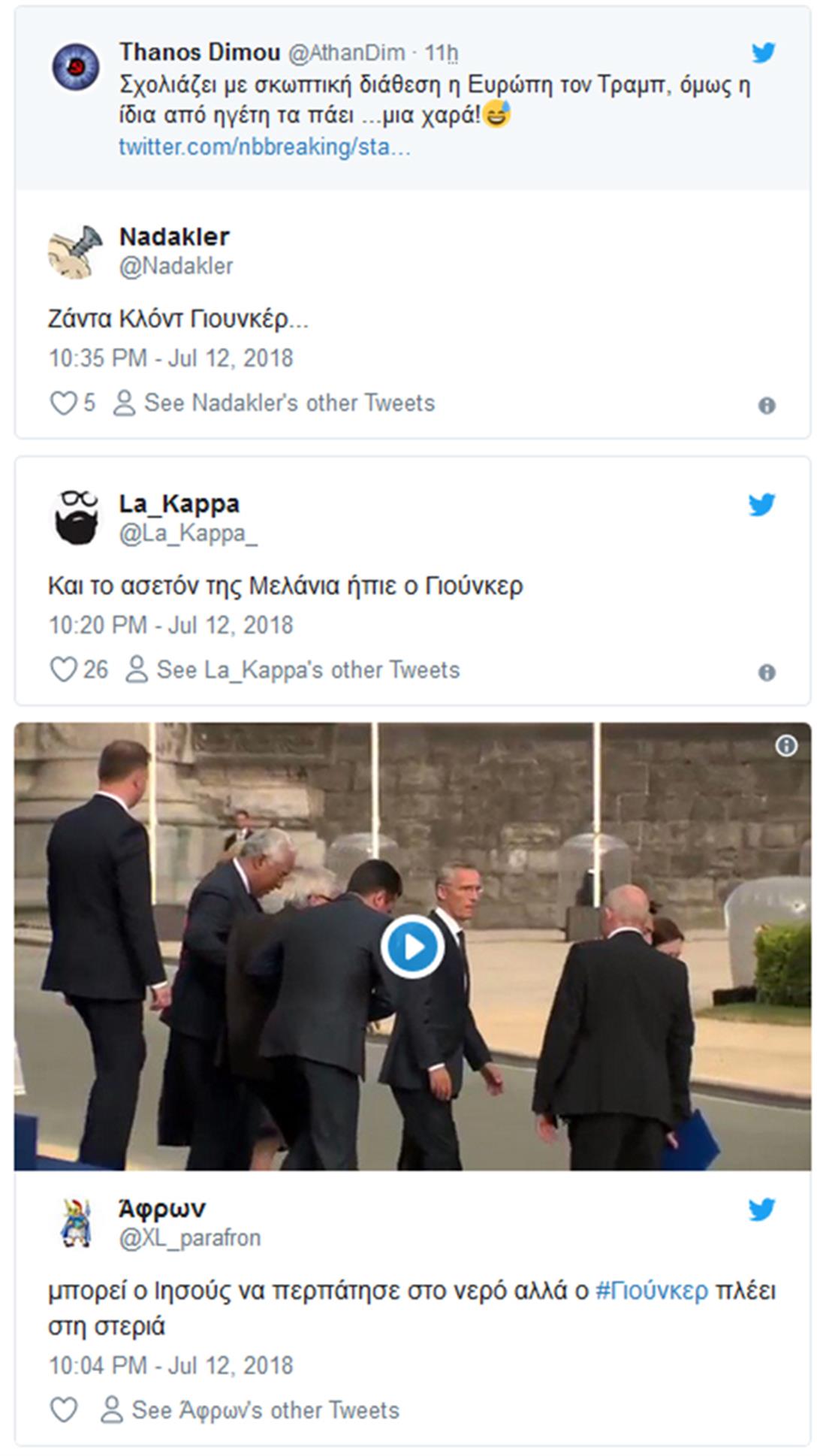Click Nadakler's screw avatar
This screenshot has width=826, height=1456.
click(x=76, y=252)
